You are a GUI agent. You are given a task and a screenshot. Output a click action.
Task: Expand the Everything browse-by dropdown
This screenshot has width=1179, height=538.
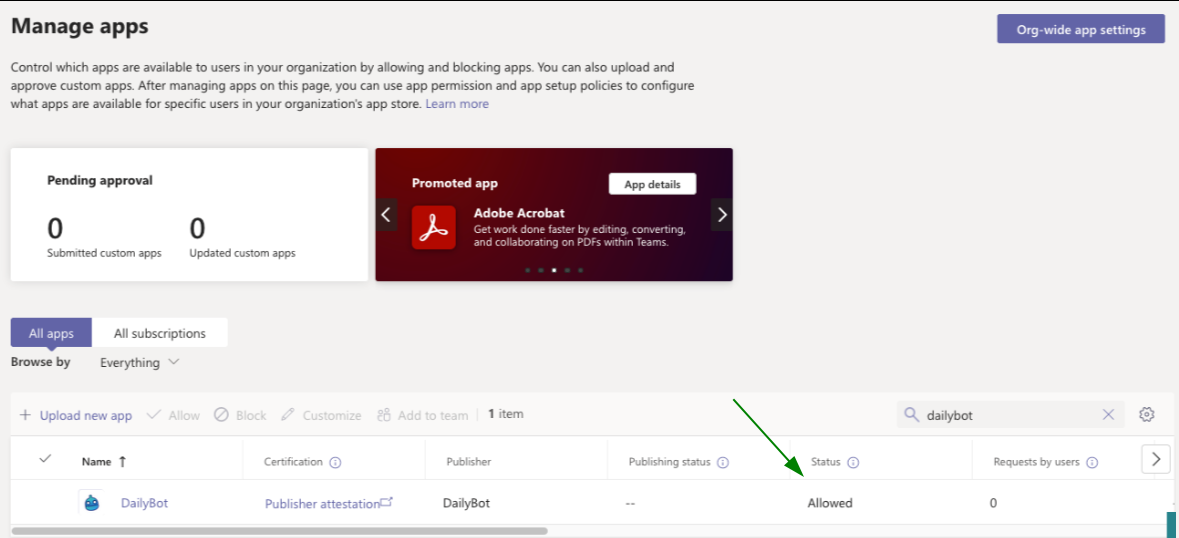pos(139,362)
